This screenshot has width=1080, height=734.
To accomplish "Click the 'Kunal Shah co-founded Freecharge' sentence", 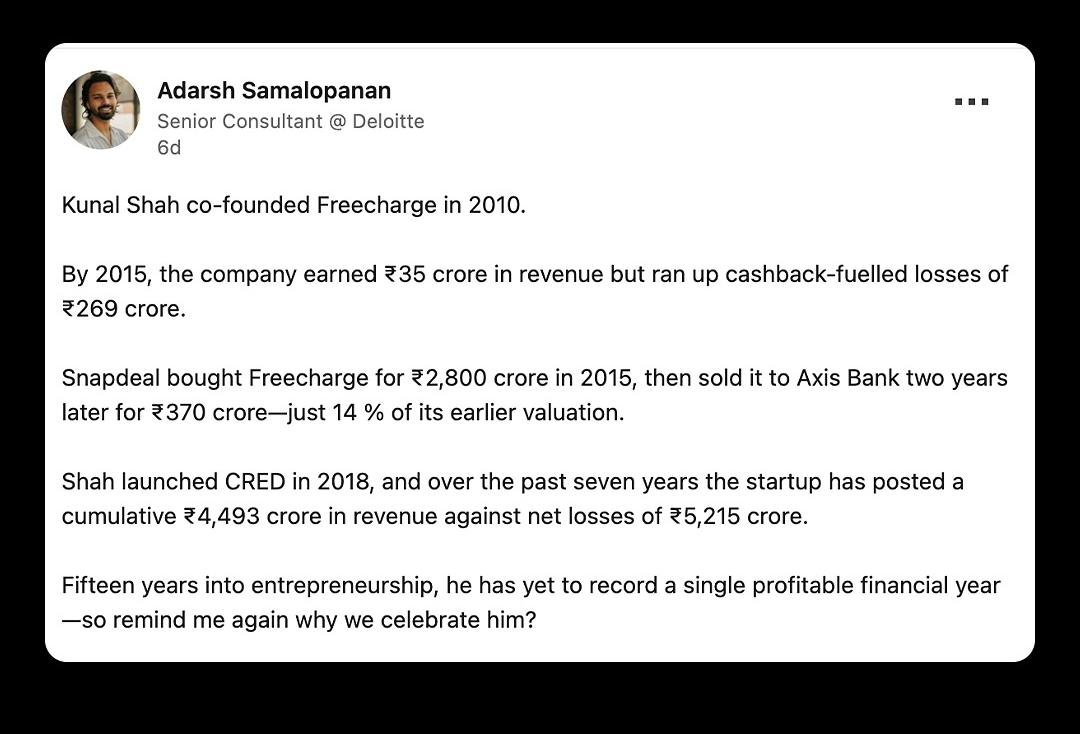I will tap(293, 205).
